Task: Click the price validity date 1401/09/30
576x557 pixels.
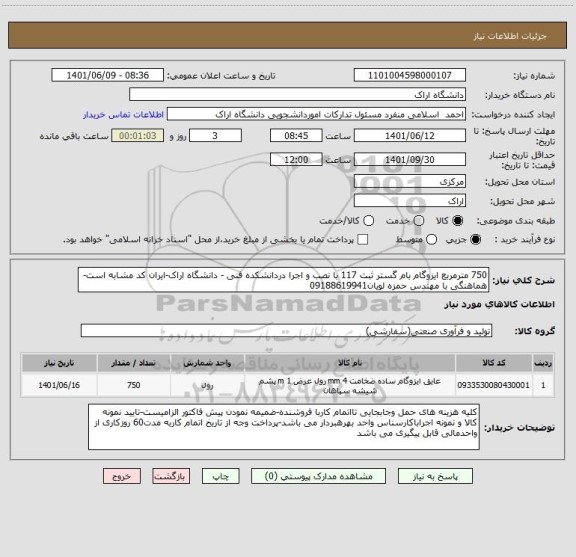Action: (x=410, y=159)
